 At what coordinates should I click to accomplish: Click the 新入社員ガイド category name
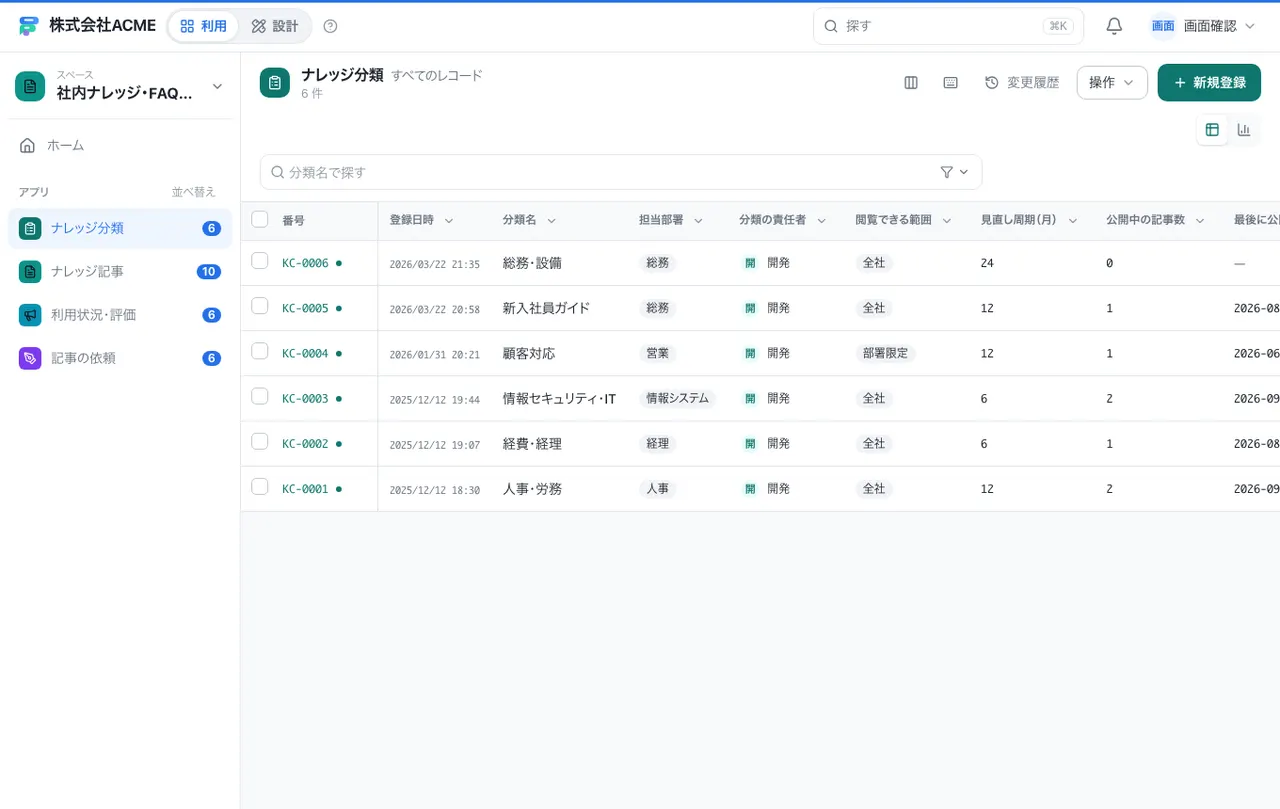[x=546, y=308]
